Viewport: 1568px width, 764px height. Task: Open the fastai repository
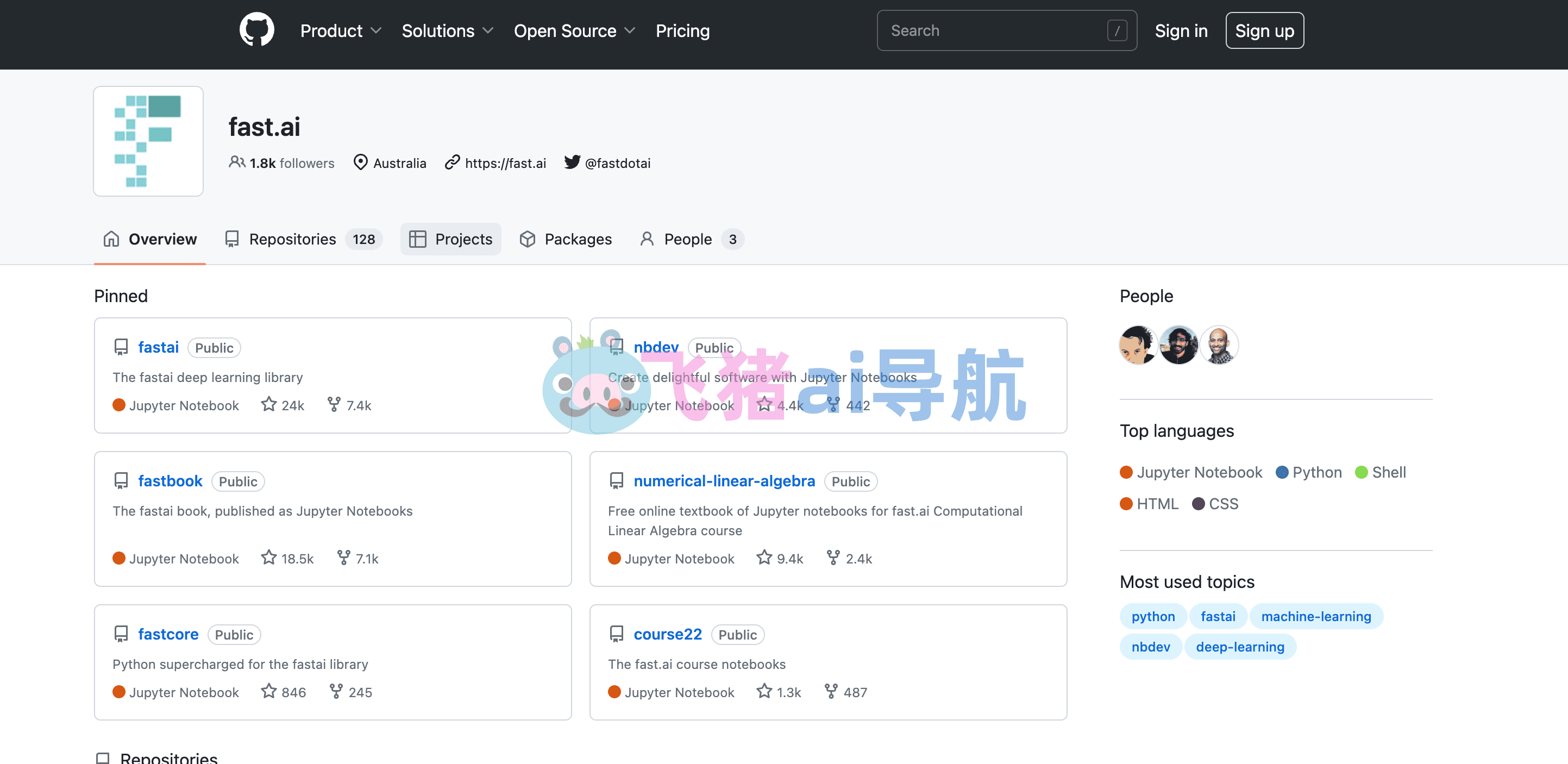158,347
